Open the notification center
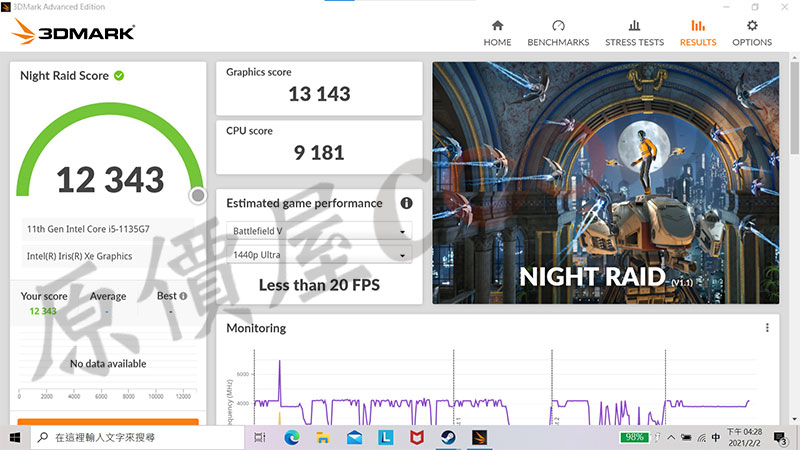 [781, 438]
